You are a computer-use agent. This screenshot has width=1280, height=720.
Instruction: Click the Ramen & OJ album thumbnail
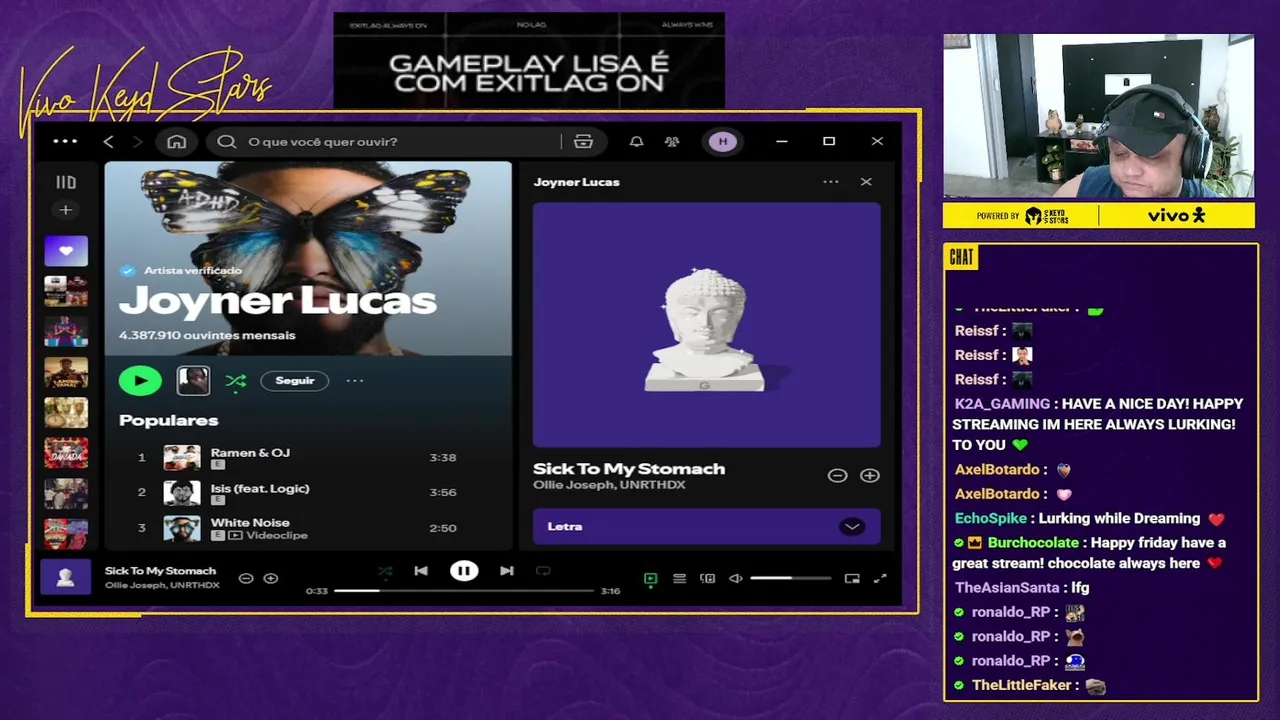182,458
